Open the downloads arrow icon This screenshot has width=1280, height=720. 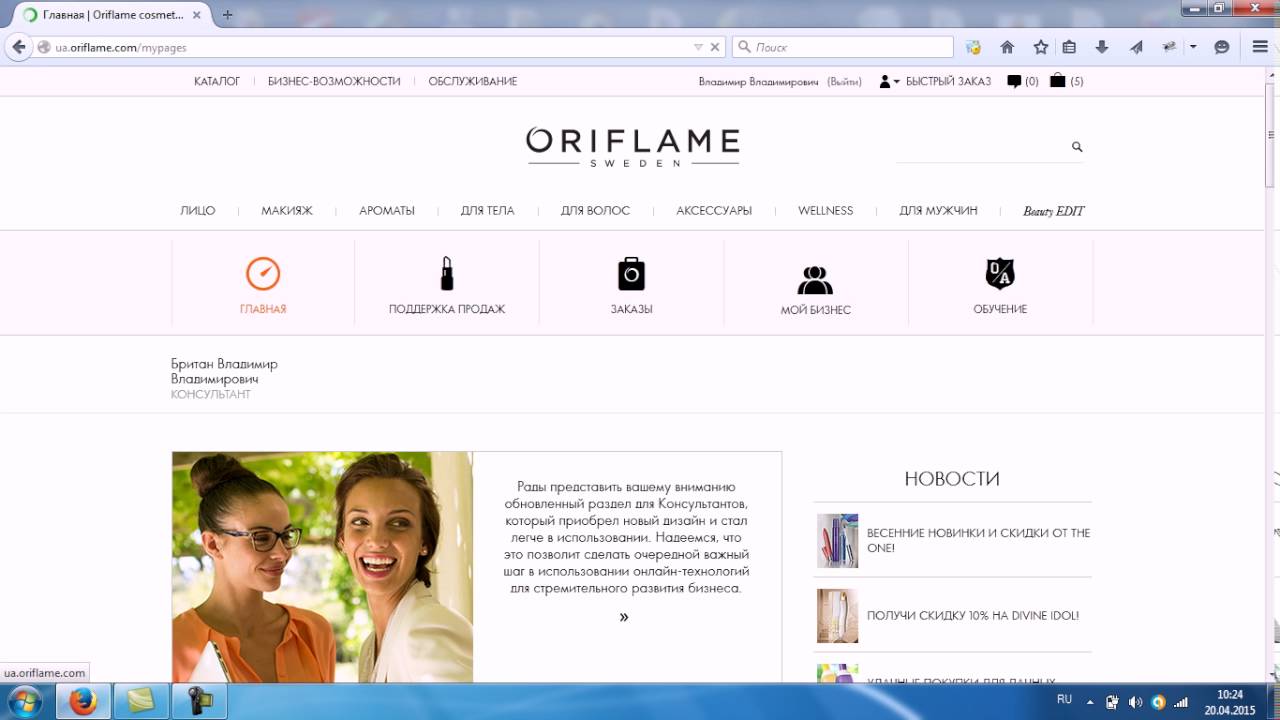pos(1102,47)
